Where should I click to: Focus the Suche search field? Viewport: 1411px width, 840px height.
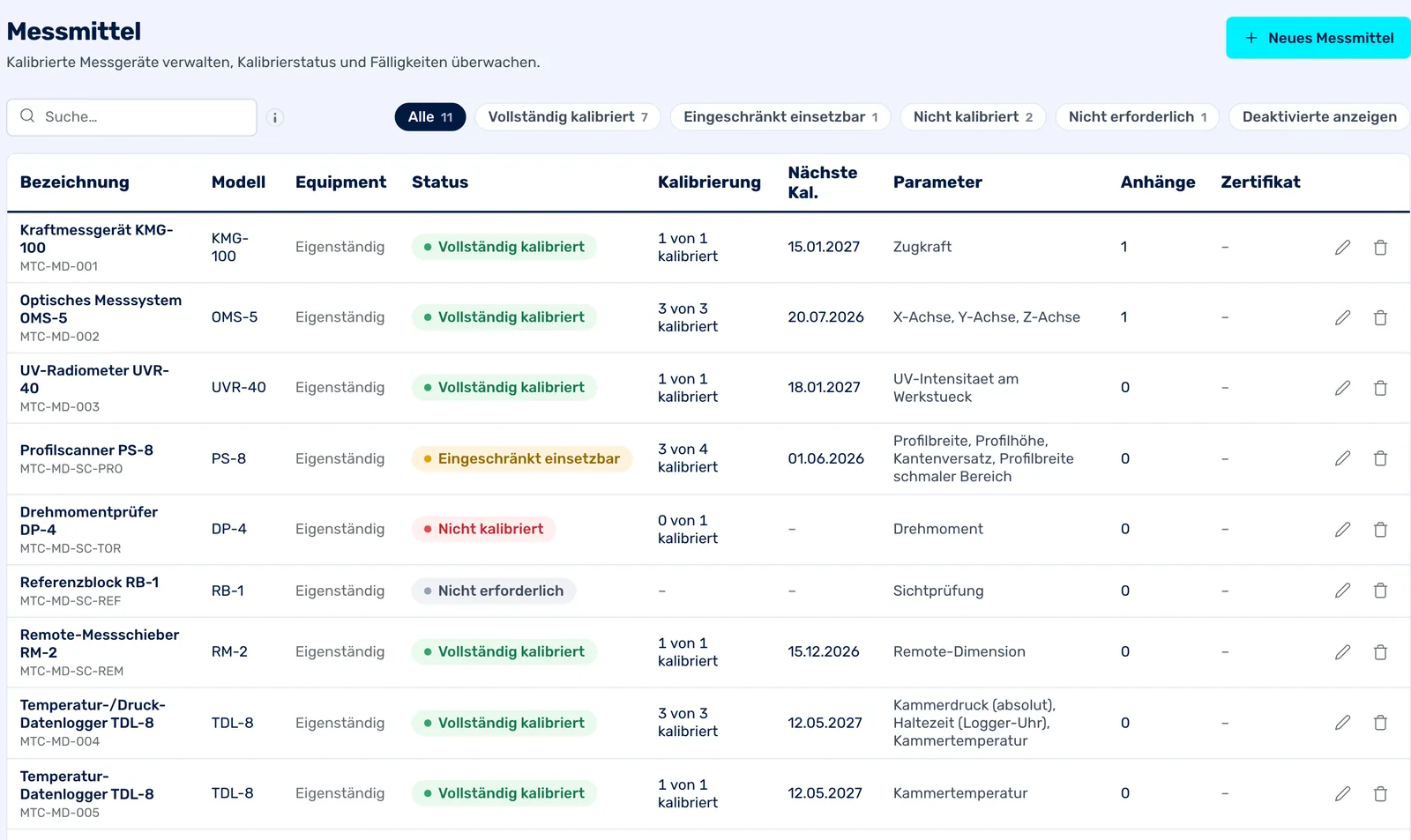click(131, 117)
